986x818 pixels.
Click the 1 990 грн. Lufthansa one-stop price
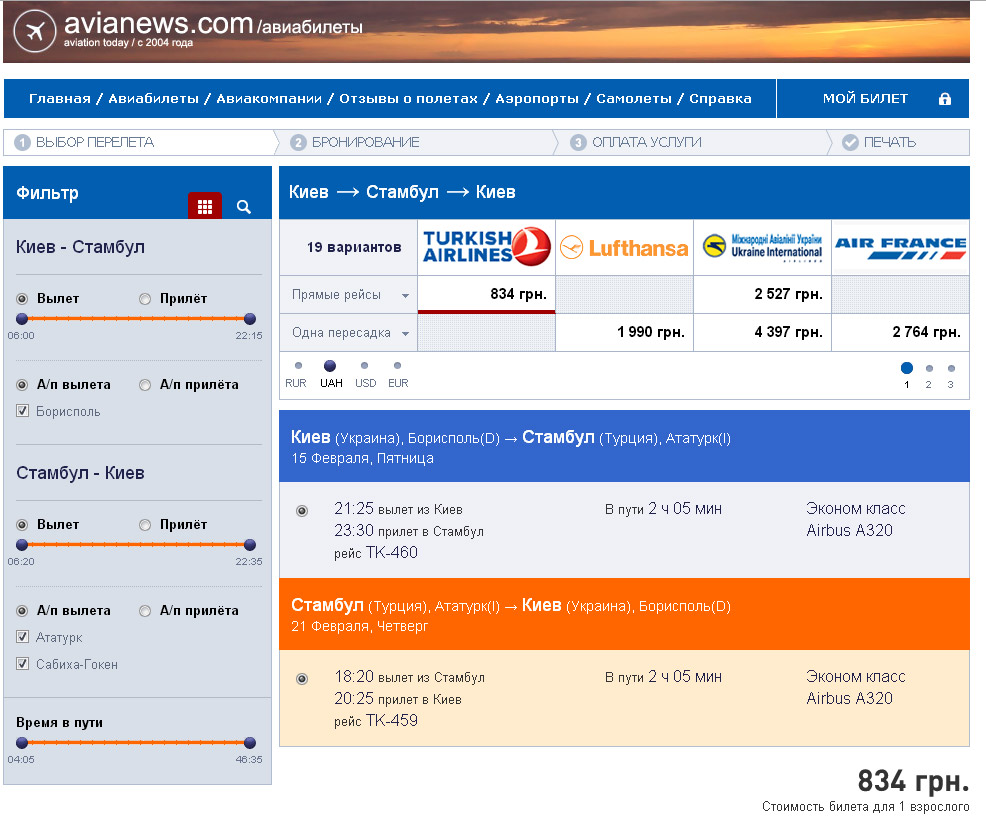[651, 332]
